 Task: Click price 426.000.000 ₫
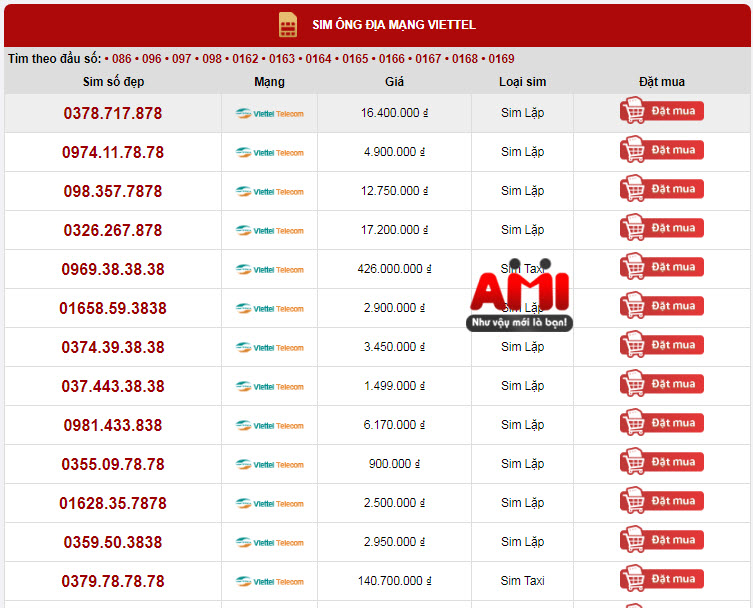[394, 268]
